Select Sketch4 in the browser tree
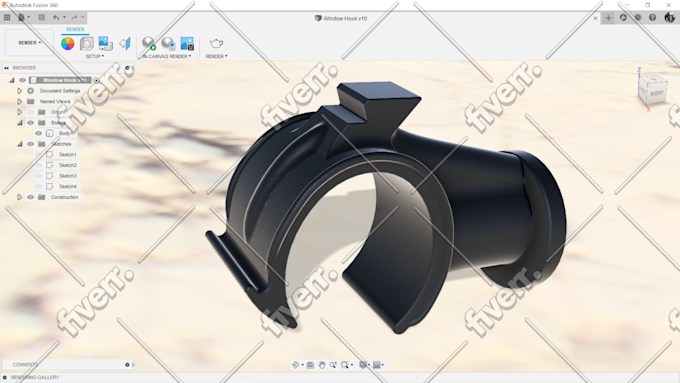The height and width of the screenshot is (383, 680). (x=68, y=187)
